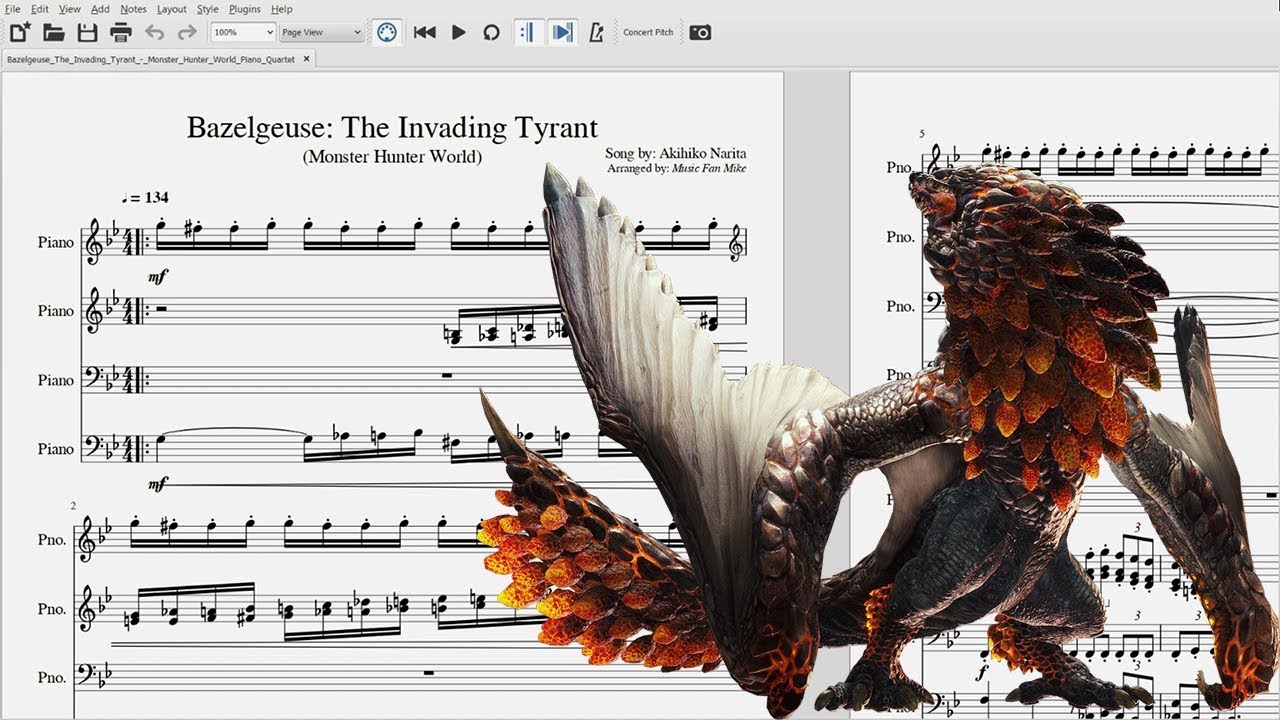This screenshot has width=1280, height=720.
Task: Open the View menu
Action: click(x=70, y=9)
